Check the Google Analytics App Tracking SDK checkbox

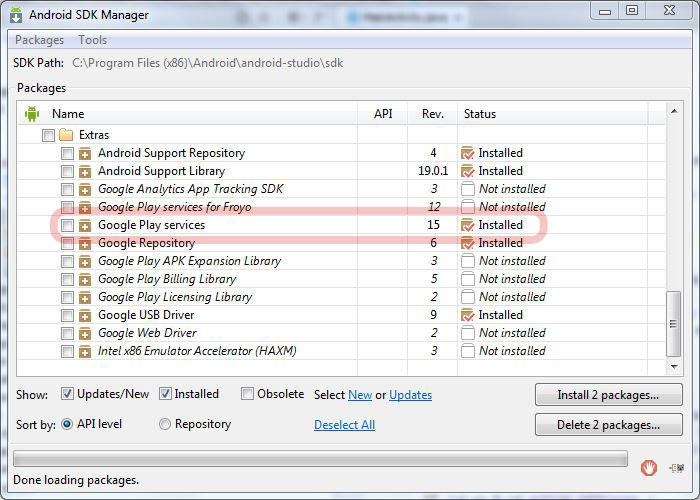(x=67, y=189)
